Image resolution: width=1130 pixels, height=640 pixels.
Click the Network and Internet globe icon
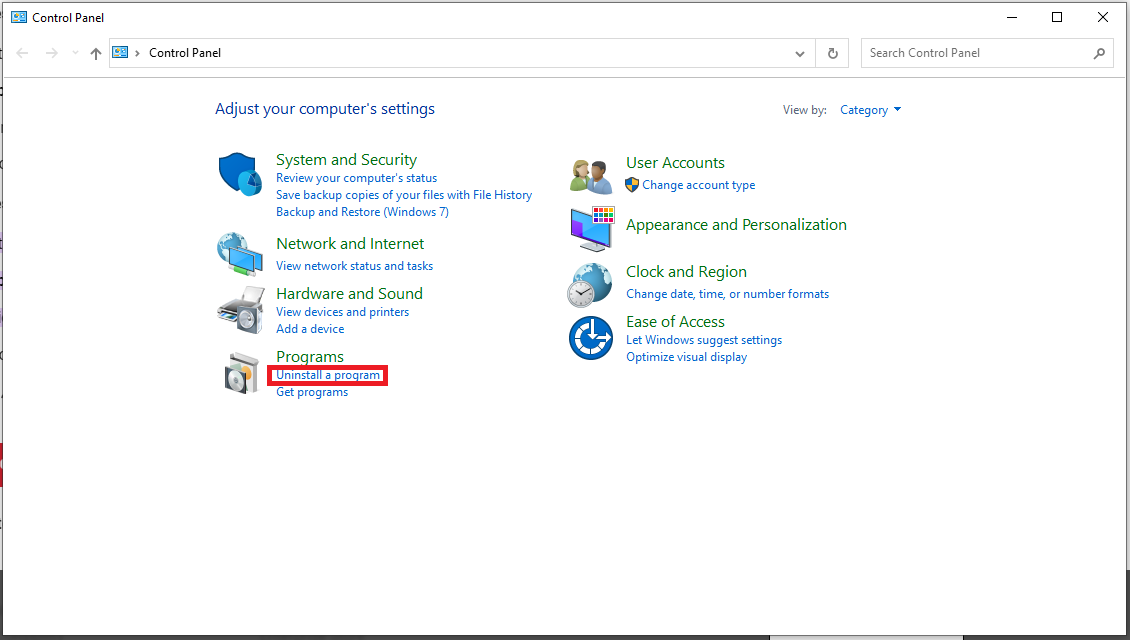click(x=240, y=254)
